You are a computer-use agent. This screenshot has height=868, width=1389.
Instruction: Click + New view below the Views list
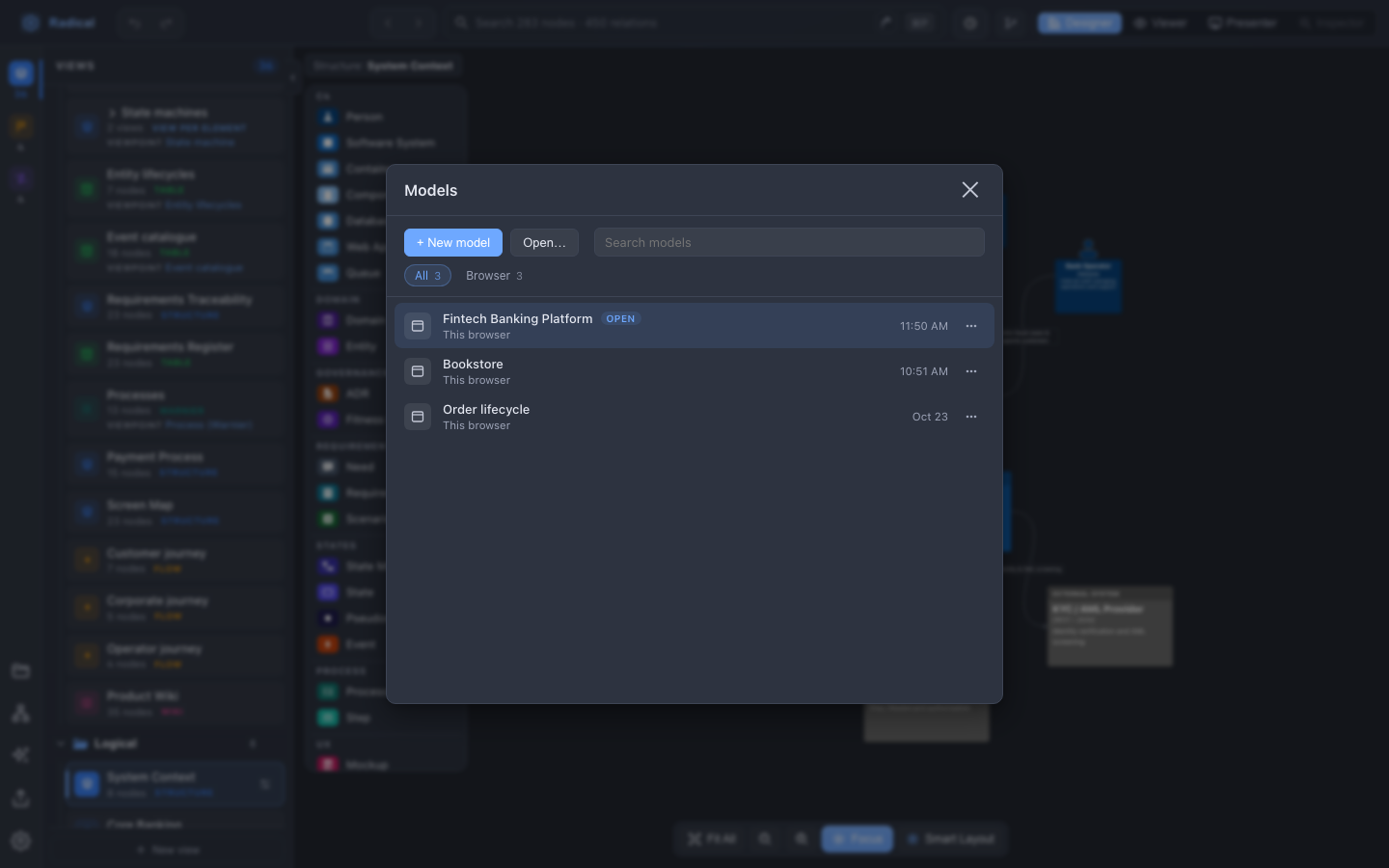point(168,850)
